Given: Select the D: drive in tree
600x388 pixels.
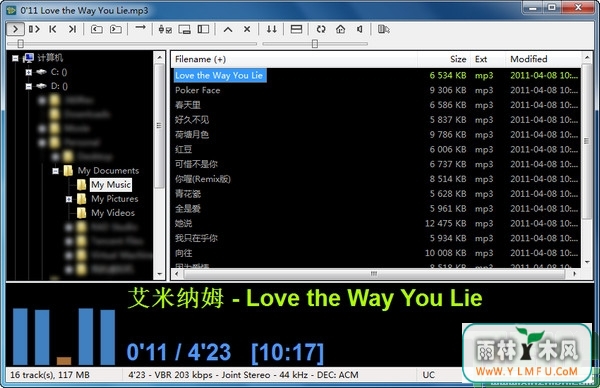Looking at the screenshot, I should coord(59,86).
